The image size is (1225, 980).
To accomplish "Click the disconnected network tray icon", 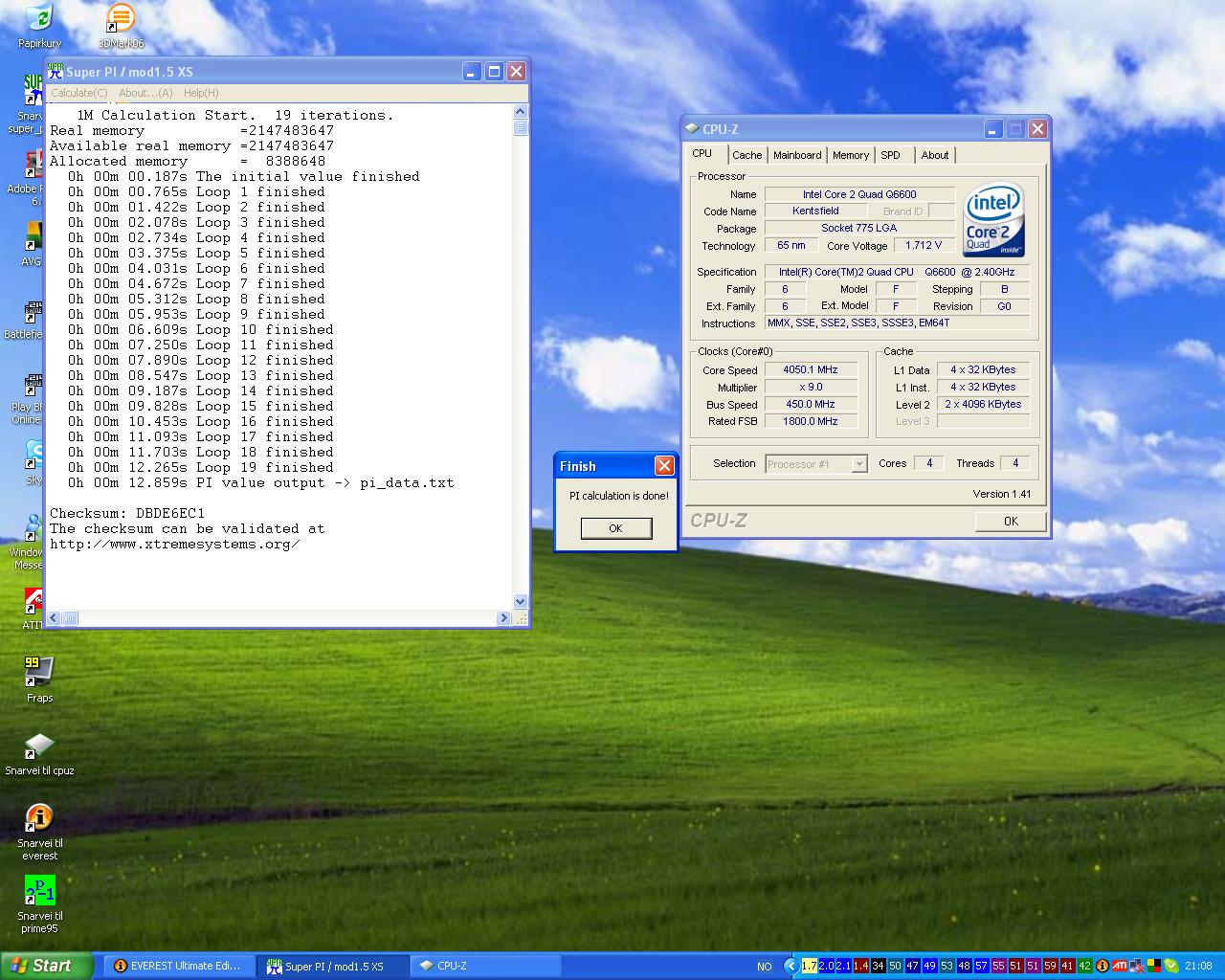I will 1137,966.
